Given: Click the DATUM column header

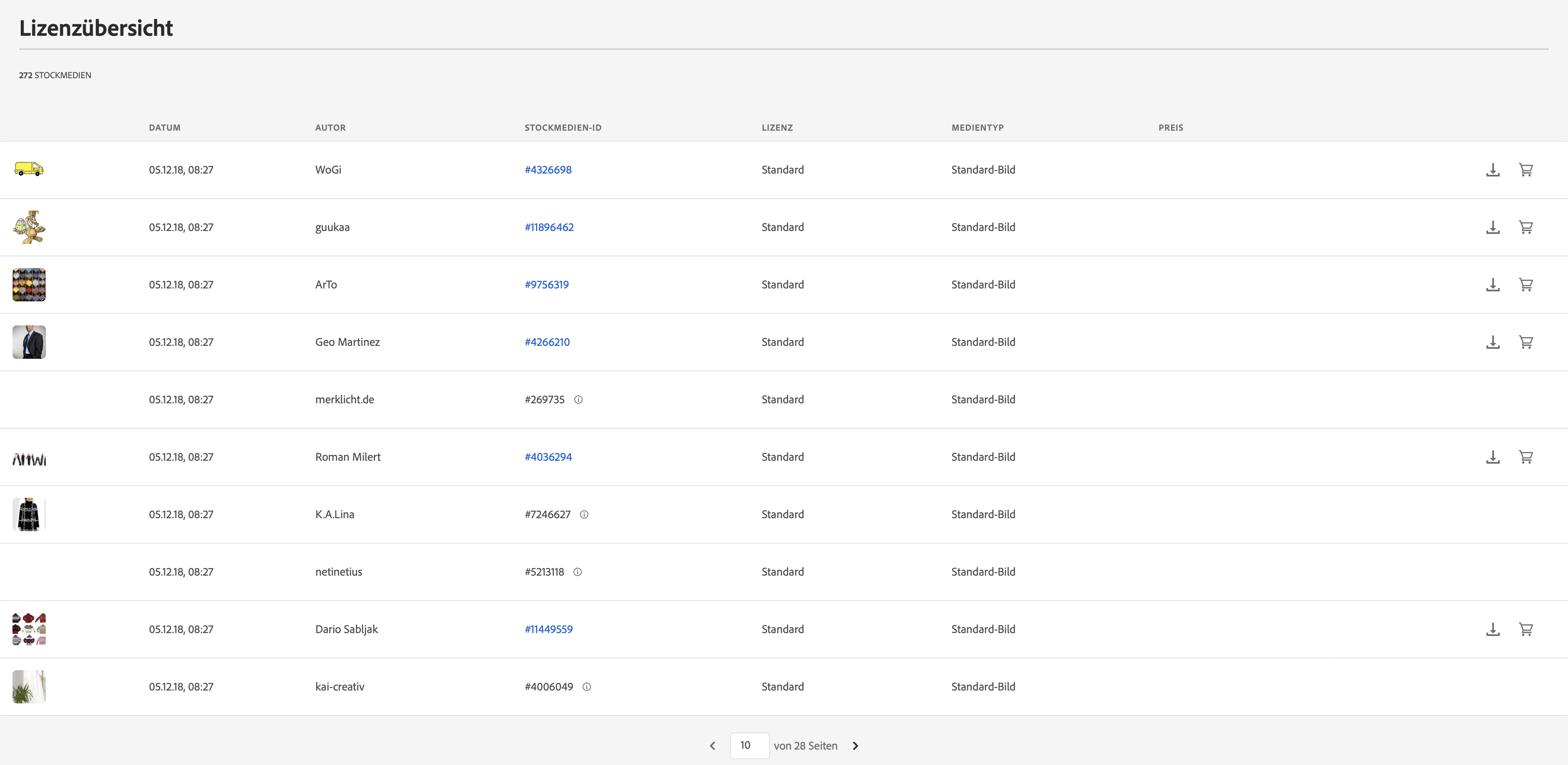Looking at the screenshot, I should click(x=164, y=128).
